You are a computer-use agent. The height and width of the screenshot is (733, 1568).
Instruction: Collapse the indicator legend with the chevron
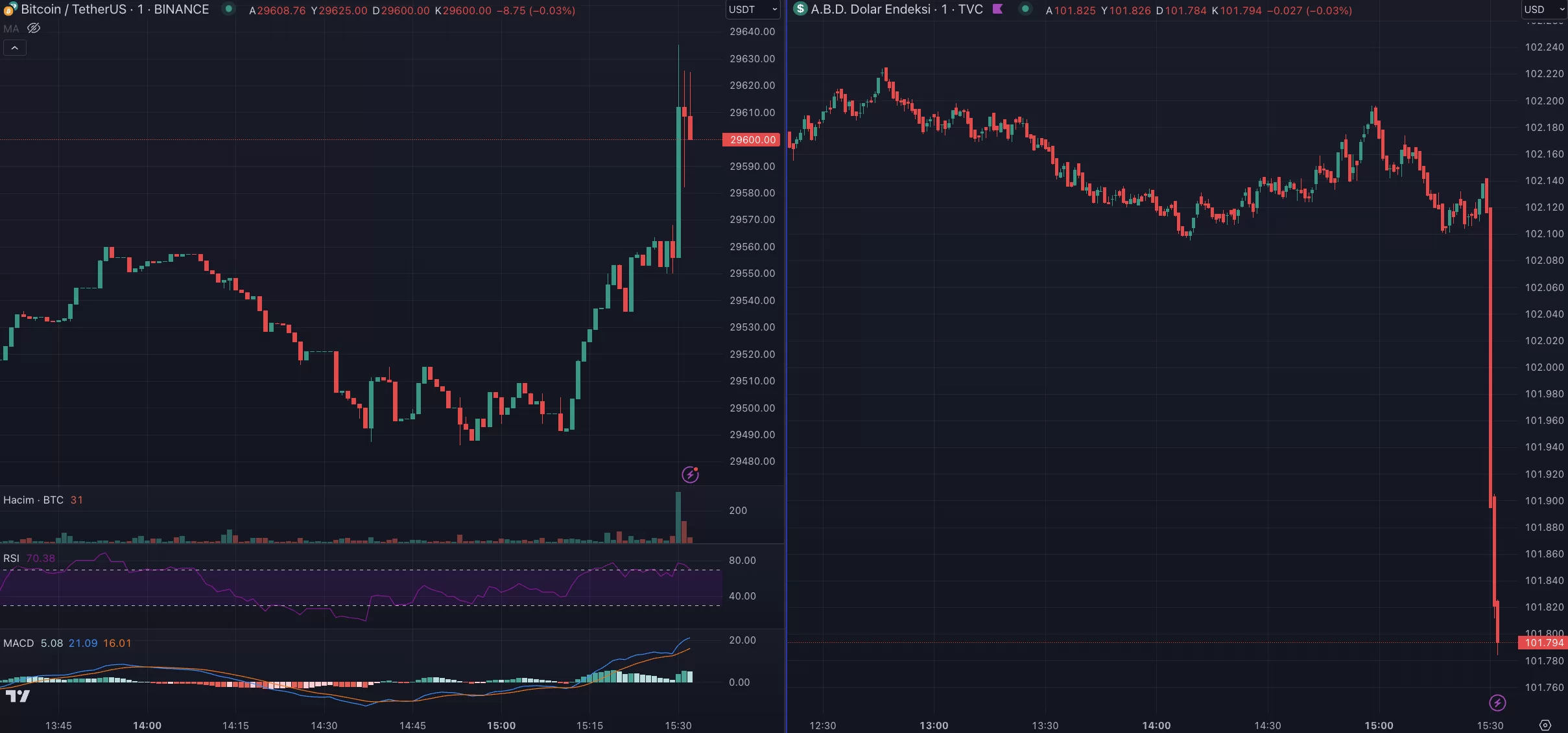[x=14, y=48]
